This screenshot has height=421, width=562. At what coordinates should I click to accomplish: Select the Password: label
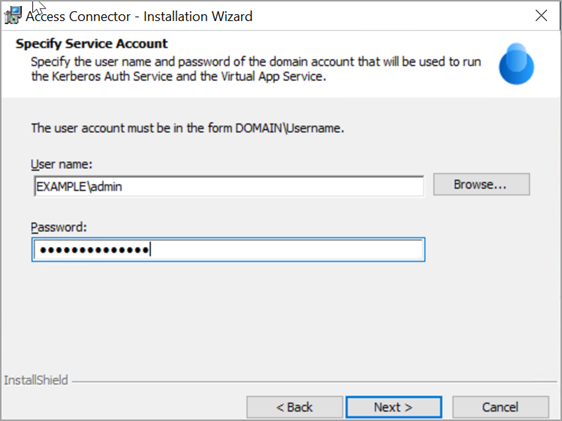click(x=59, y=227)
